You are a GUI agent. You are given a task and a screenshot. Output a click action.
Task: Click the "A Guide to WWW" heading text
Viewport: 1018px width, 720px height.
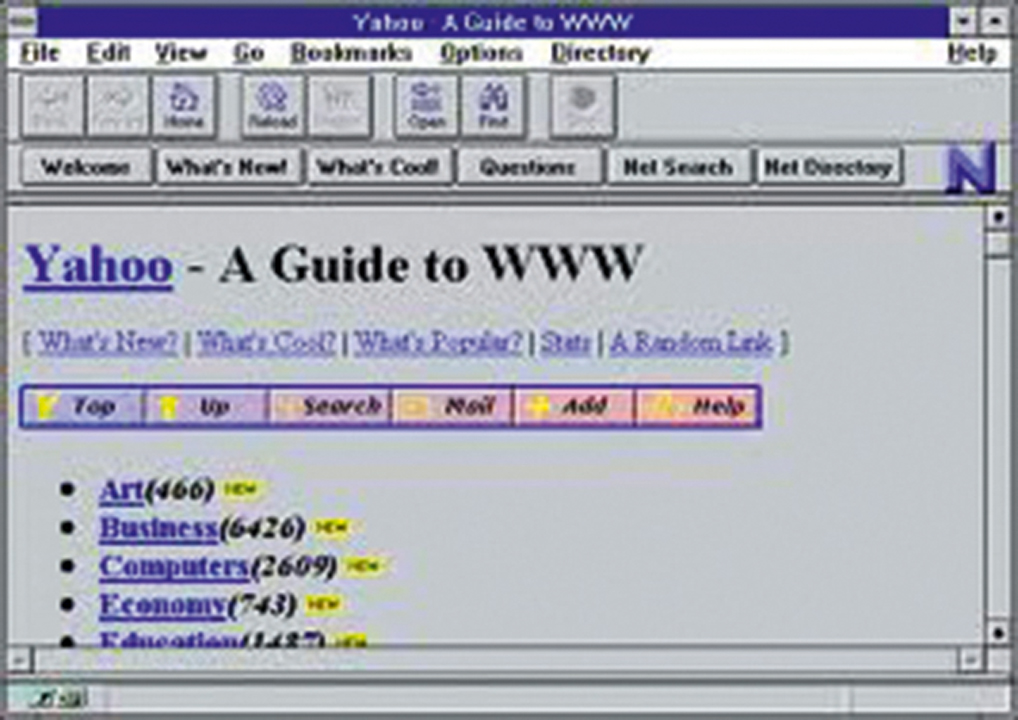[x=431, y=265]
